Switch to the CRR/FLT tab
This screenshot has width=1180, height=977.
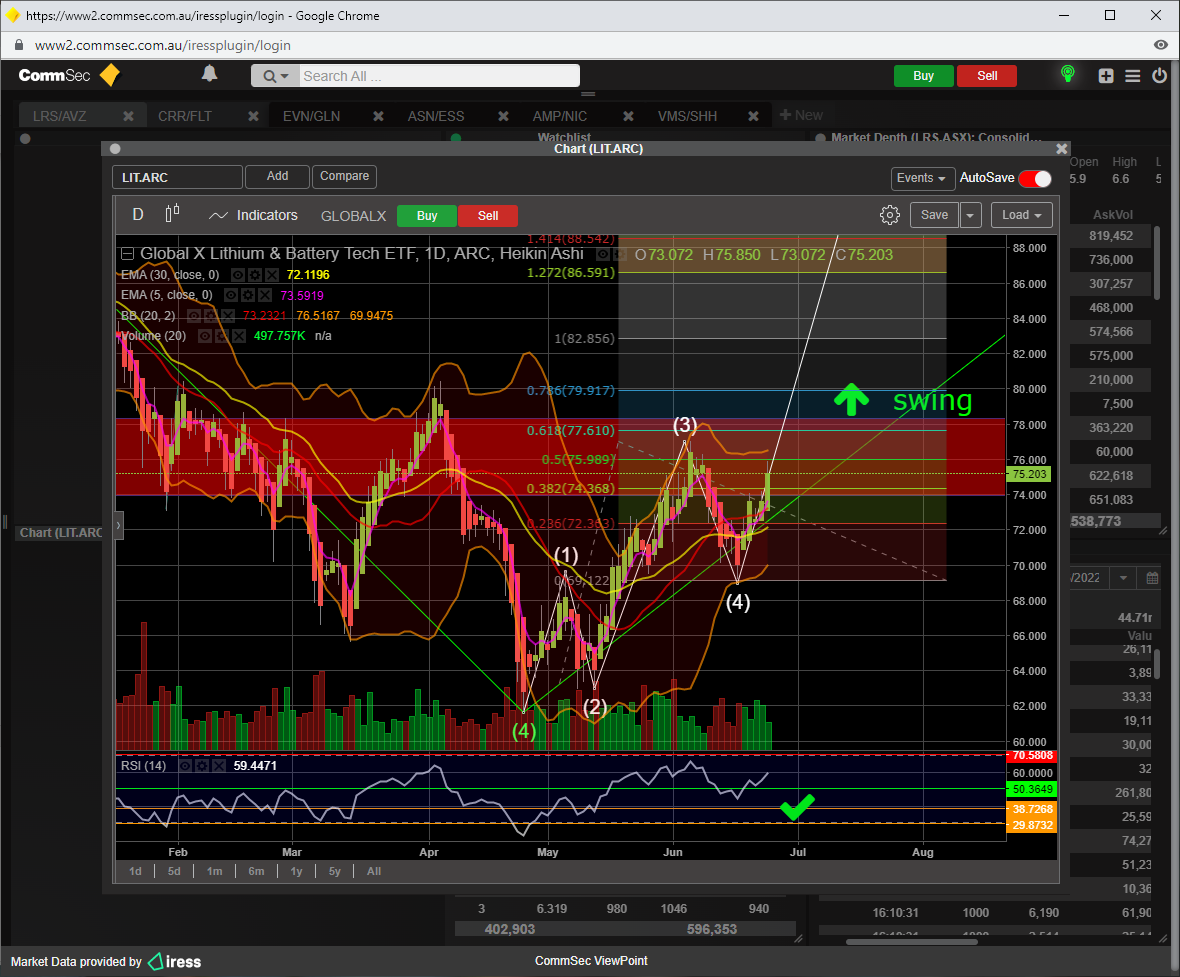[x=184, y=116]
